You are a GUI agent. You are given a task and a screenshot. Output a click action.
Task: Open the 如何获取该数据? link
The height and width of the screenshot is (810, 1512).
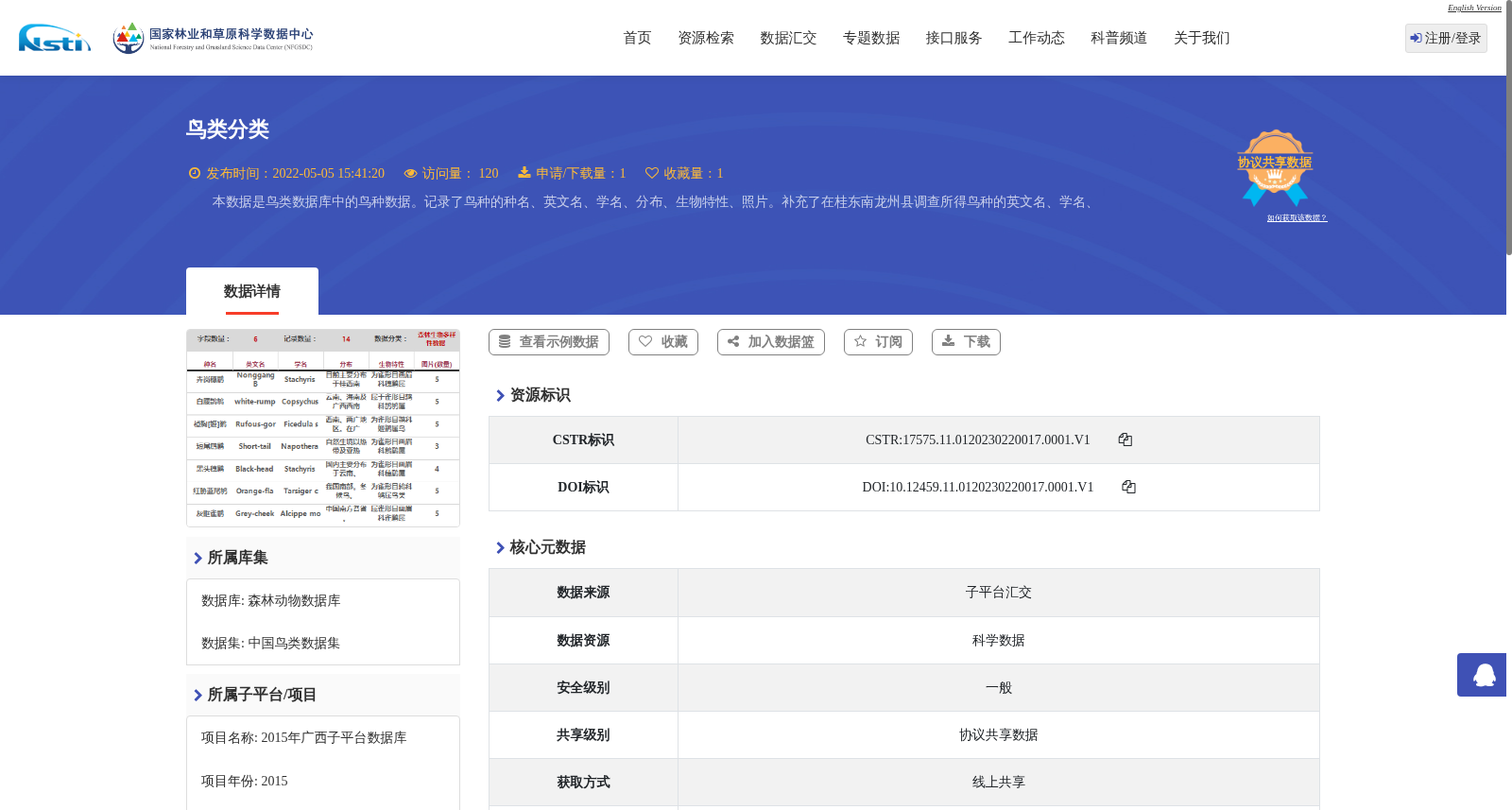click(1297, 217)
